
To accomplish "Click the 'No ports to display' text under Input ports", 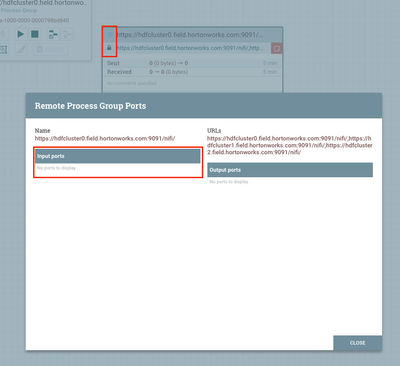I will [x=56, y=168].
